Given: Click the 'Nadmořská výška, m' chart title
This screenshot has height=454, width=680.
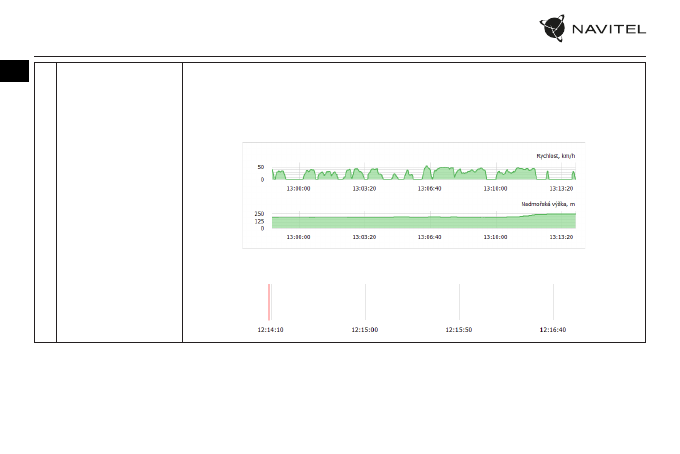Looking at the screenshot, I should (549, 204).
